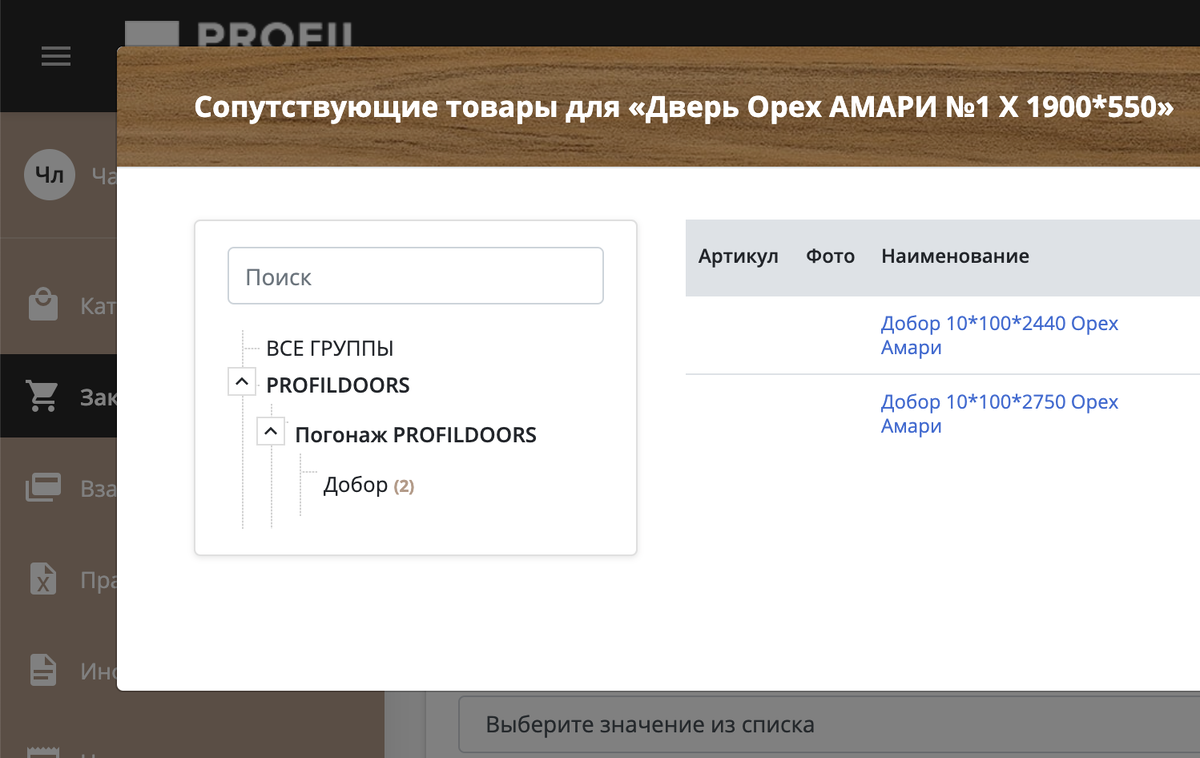Click the Фото column header
This screenshot has height=758, width=1200.
(x=830, y=256)
